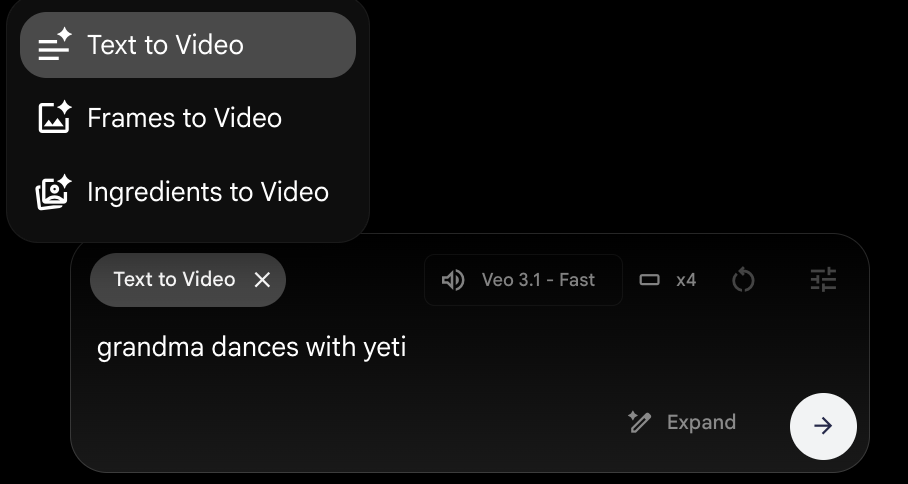This screenshot has height=484, width=908.
Task: Choose the Frames to Video option
Action: click(185, 118)
